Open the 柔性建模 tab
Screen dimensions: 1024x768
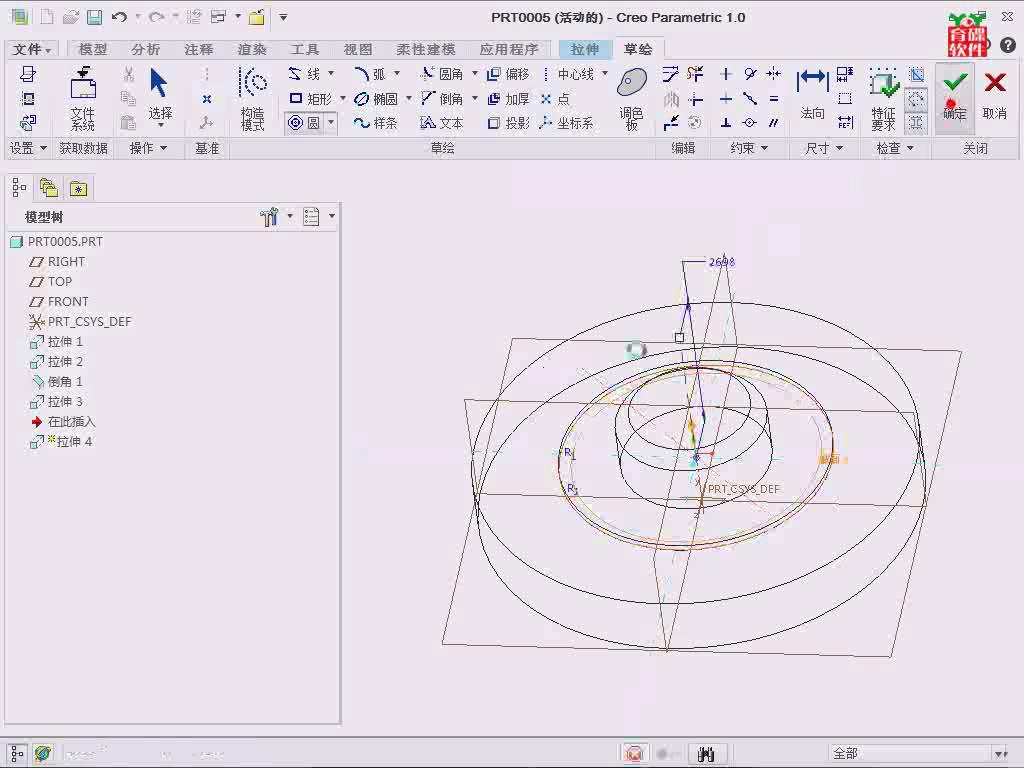[426, 49]
